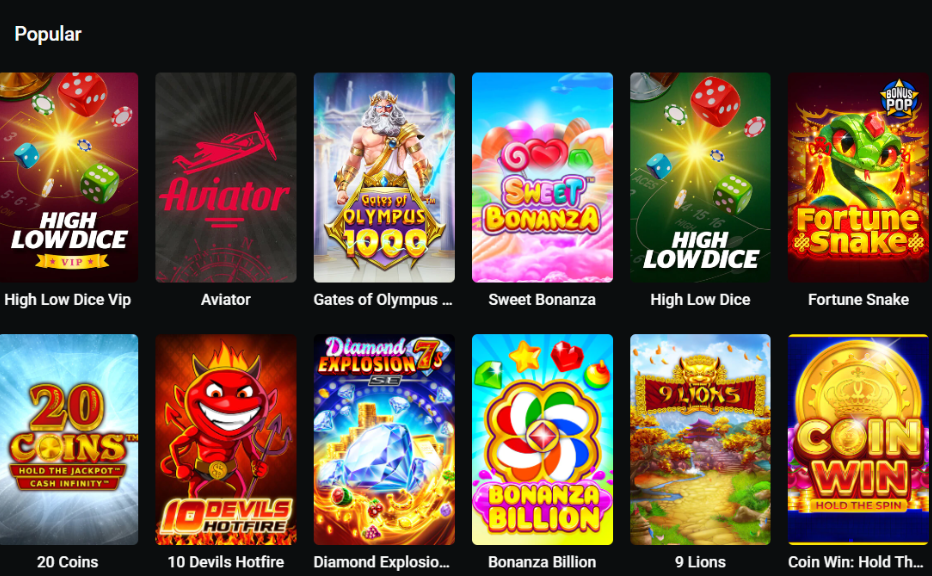The height and width of the screenshot is (576, 932).
Task: Select the Gates of Olympus 1000 tile
Action: (x=384, y=177)
